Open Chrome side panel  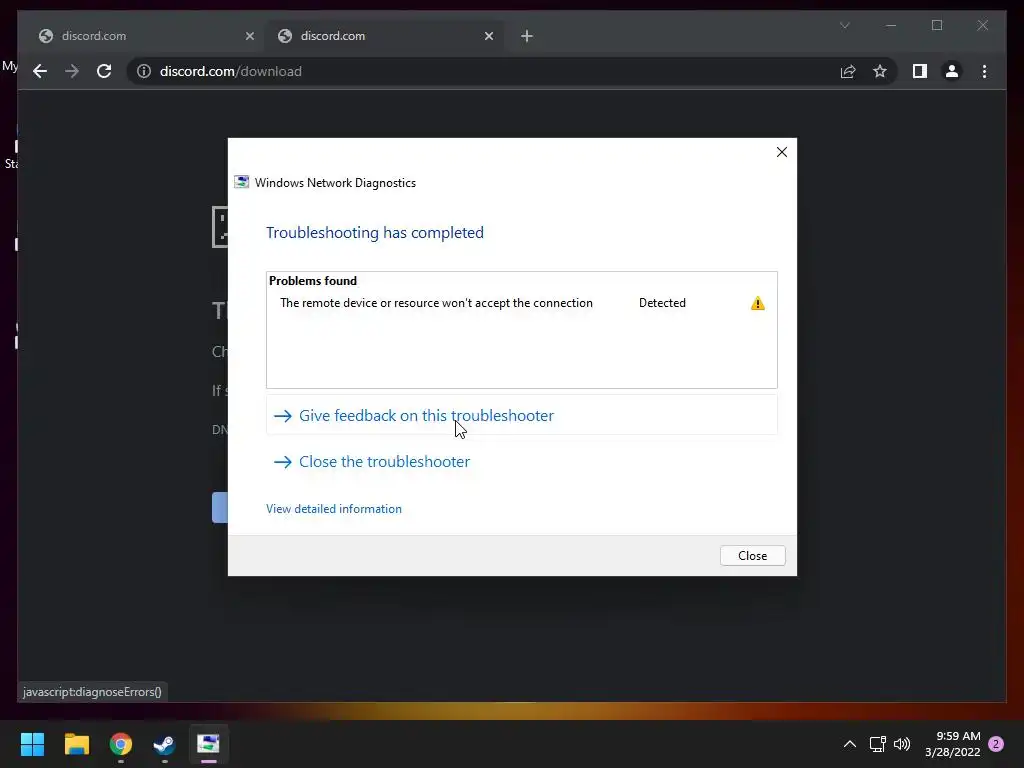(920, 71)
